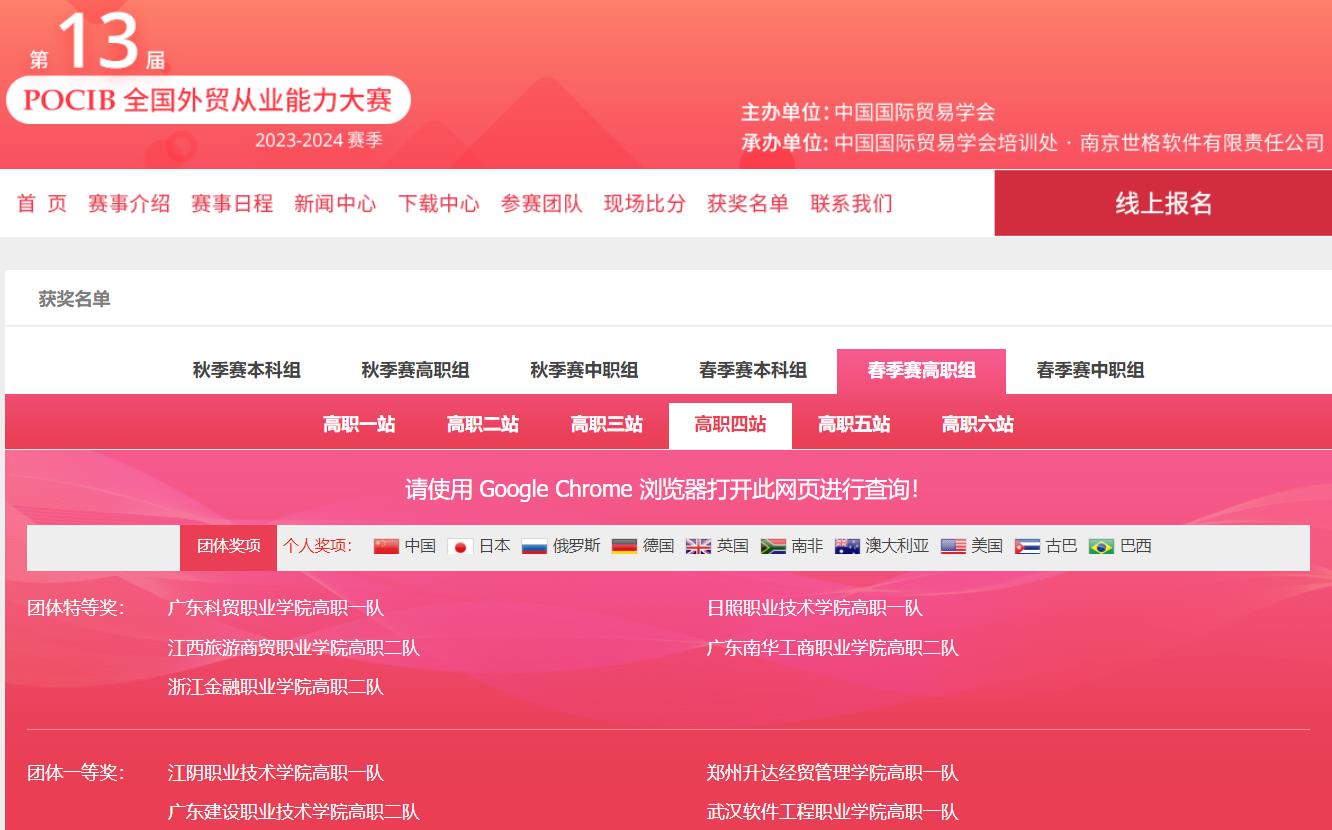The width and height of the screenshot is (1332, 830).
Task: Click the UK flag icon
Action: [x=698, y=546]
